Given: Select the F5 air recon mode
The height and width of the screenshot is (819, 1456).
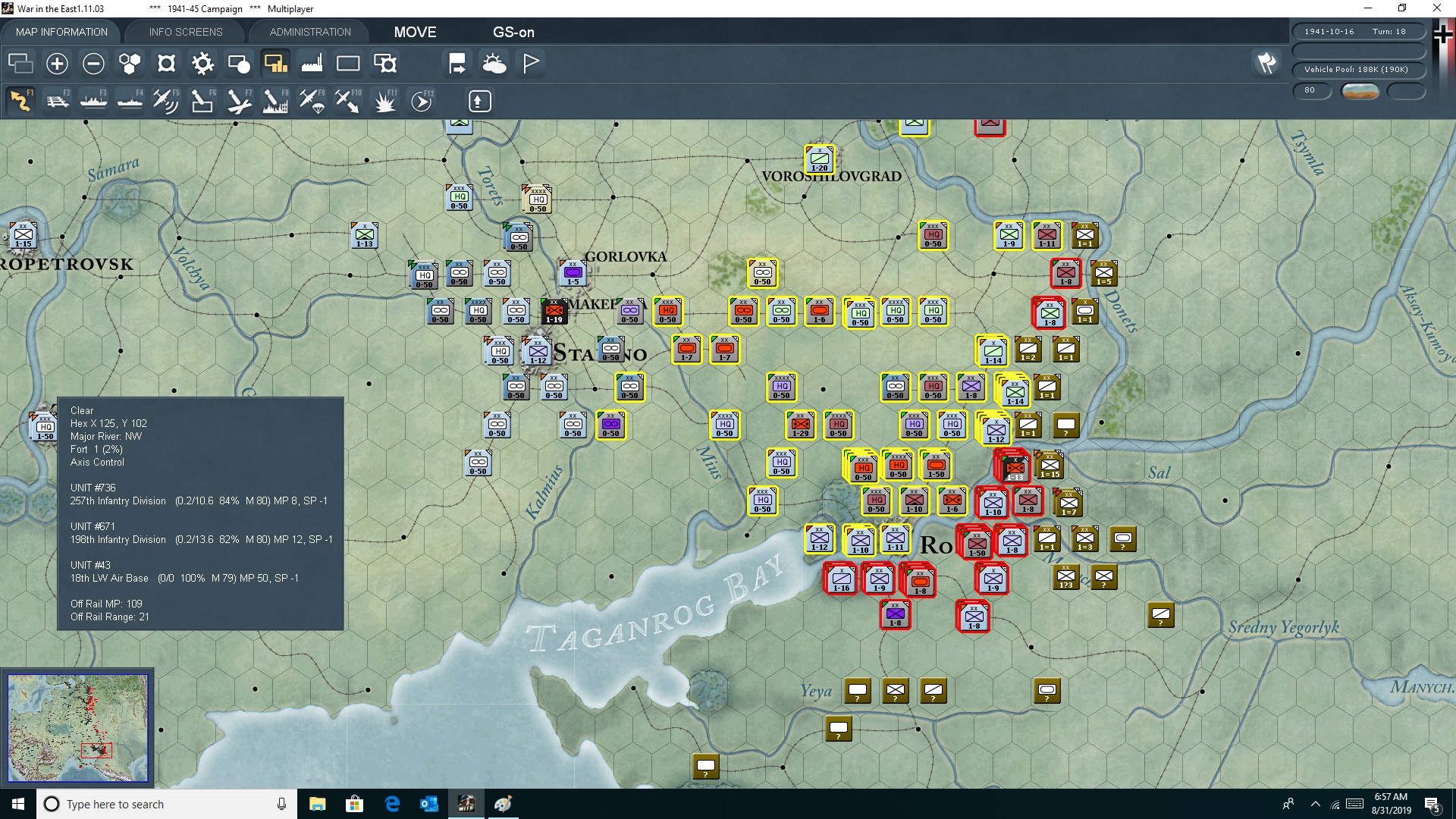Looking at the screenshot, I should 166,101.
